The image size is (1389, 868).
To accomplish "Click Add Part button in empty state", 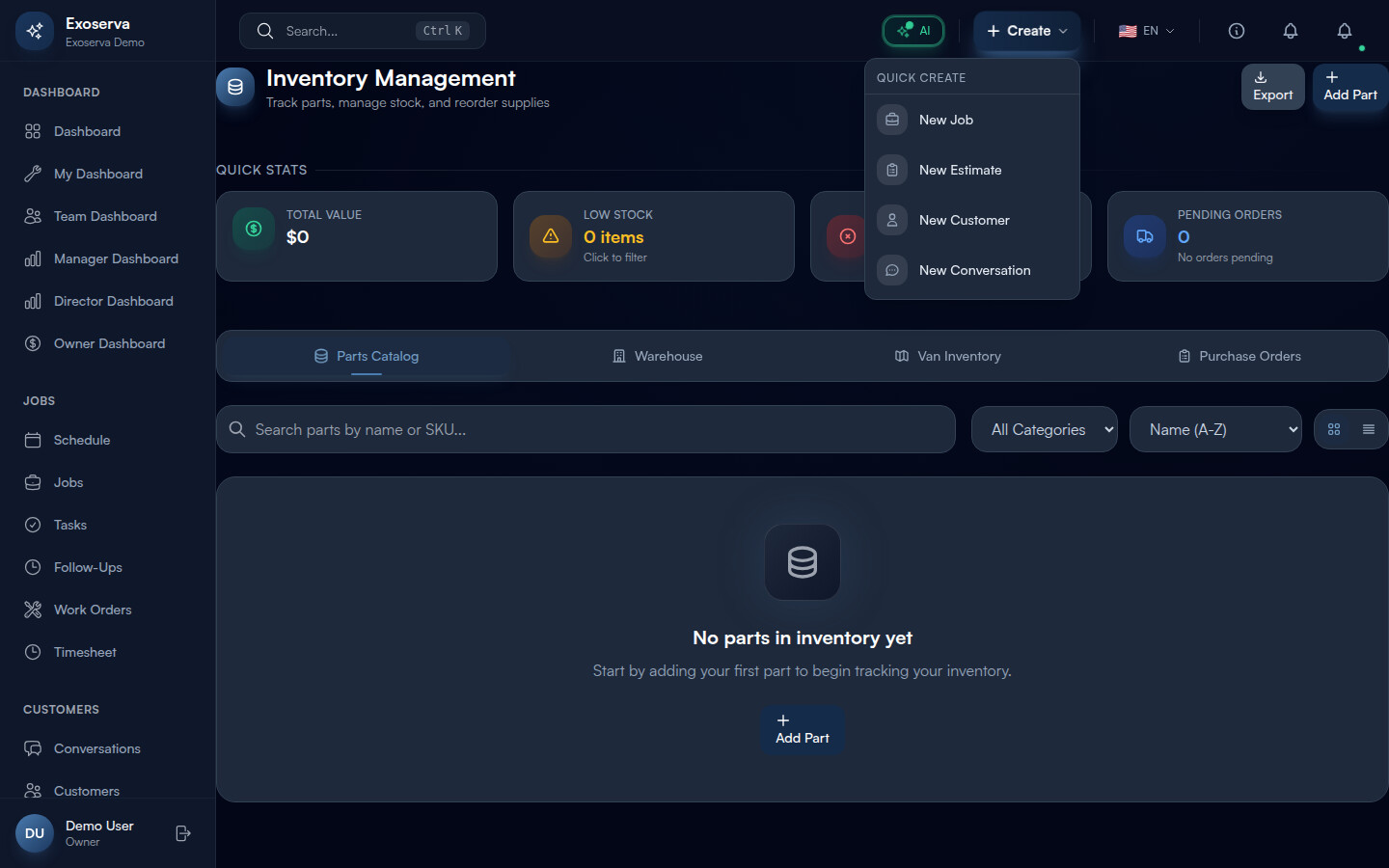I will (x=802, y=729).
